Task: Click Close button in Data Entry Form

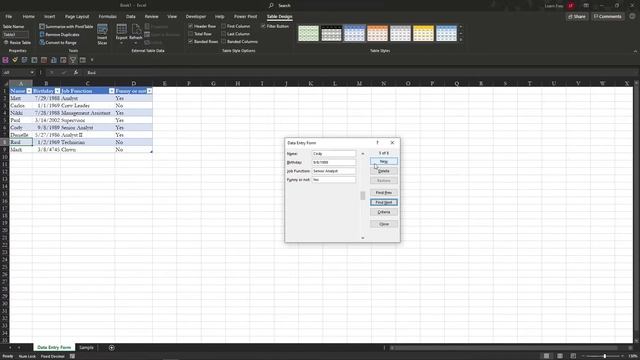Action: click(384, 224)
